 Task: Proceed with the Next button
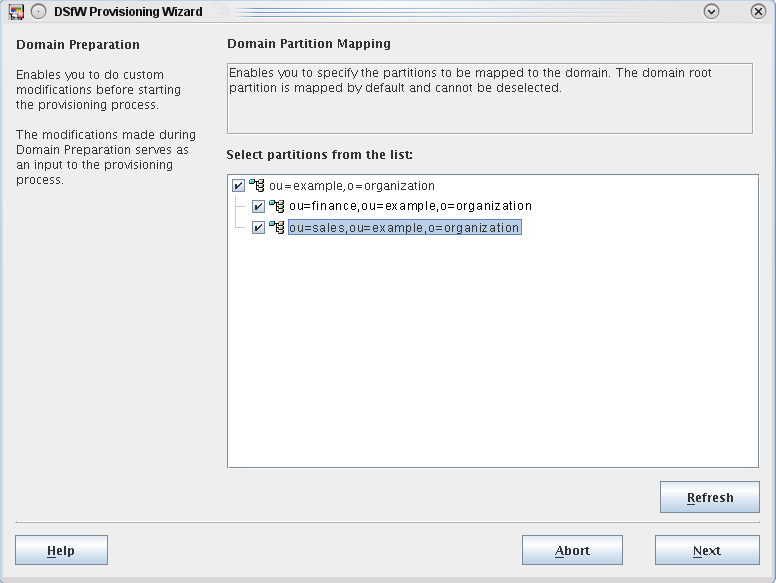[x=706, y=550]
